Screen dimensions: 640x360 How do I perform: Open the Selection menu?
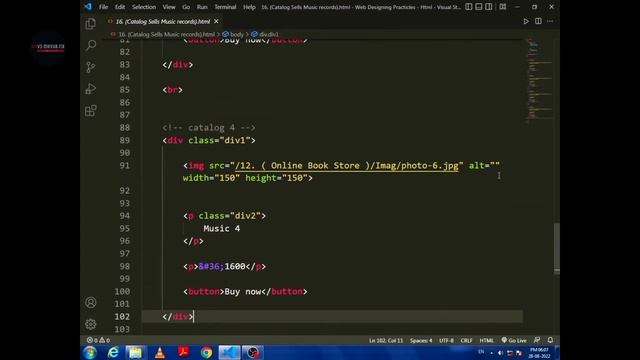[x=144, y=7]
